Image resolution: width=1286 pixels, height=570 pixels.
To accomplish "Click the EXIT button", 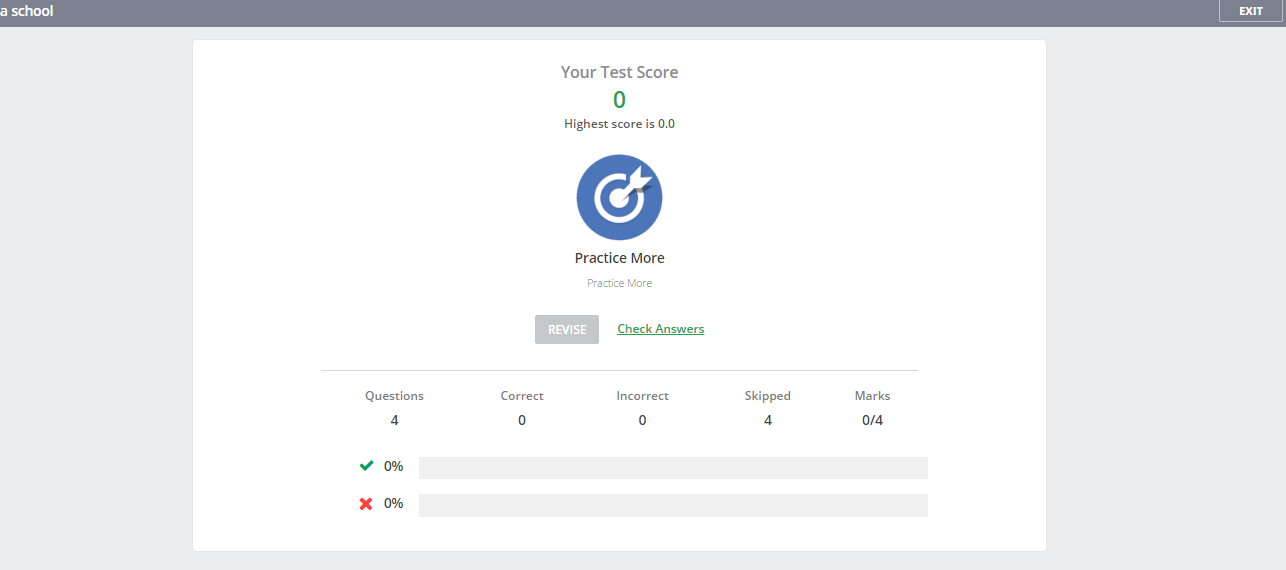I will pos(1251,11).
